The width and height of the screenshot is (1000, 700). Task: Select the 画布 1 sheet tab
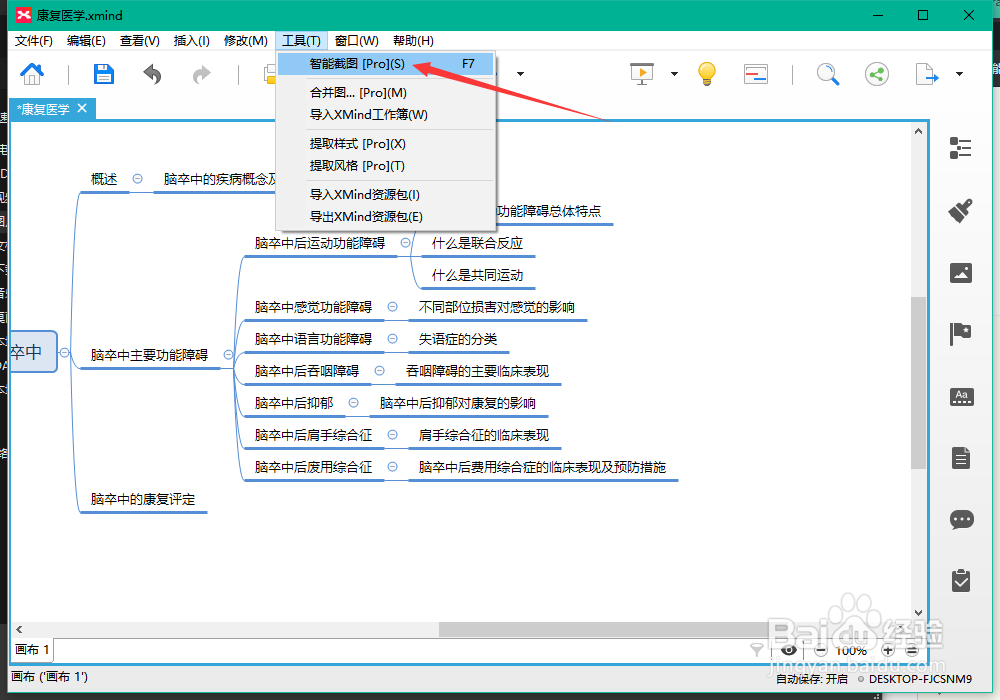pos(32,650)
